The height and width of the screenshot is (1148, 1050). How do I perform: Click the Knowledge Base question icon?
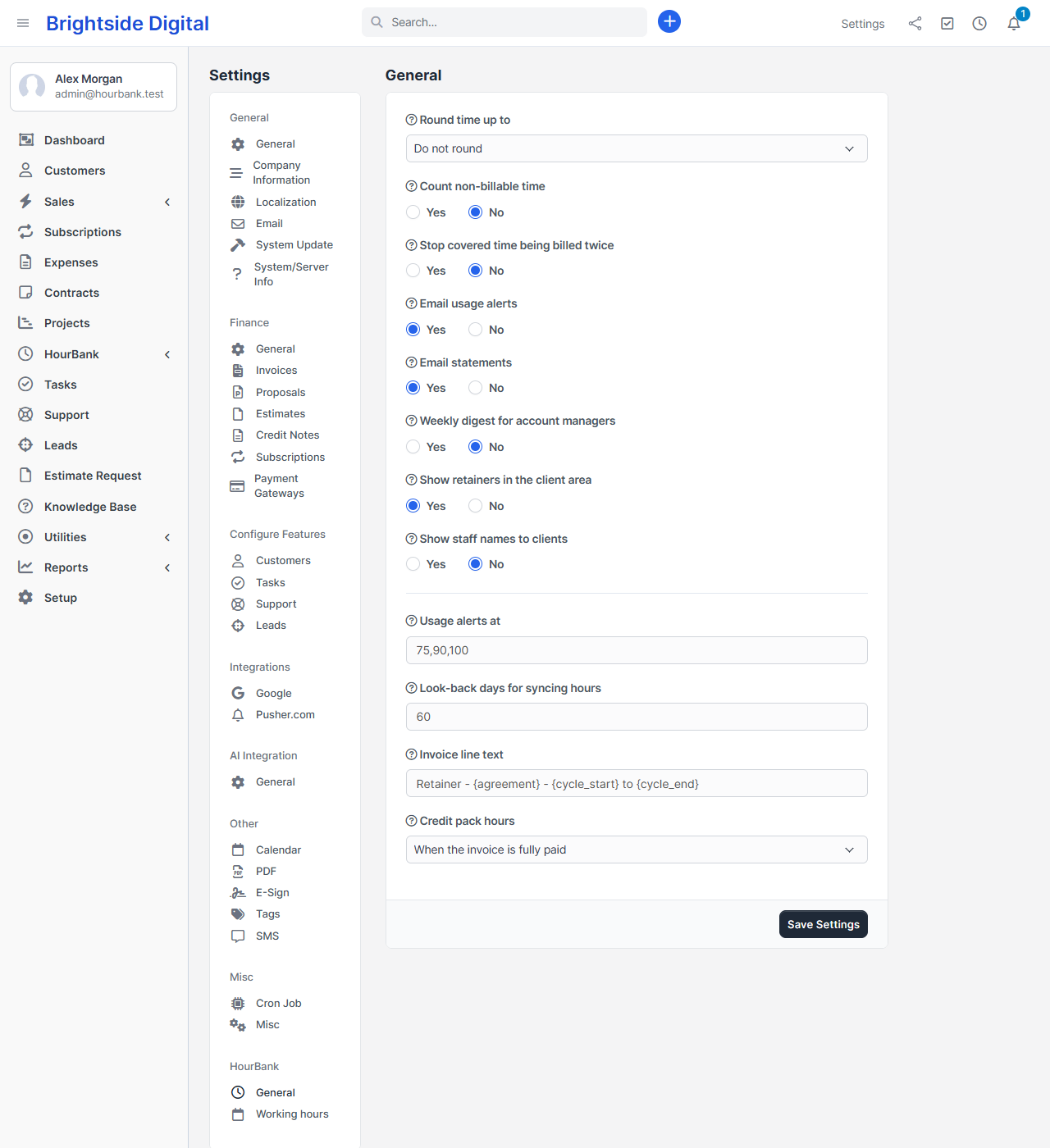click(x=26, y=507)
